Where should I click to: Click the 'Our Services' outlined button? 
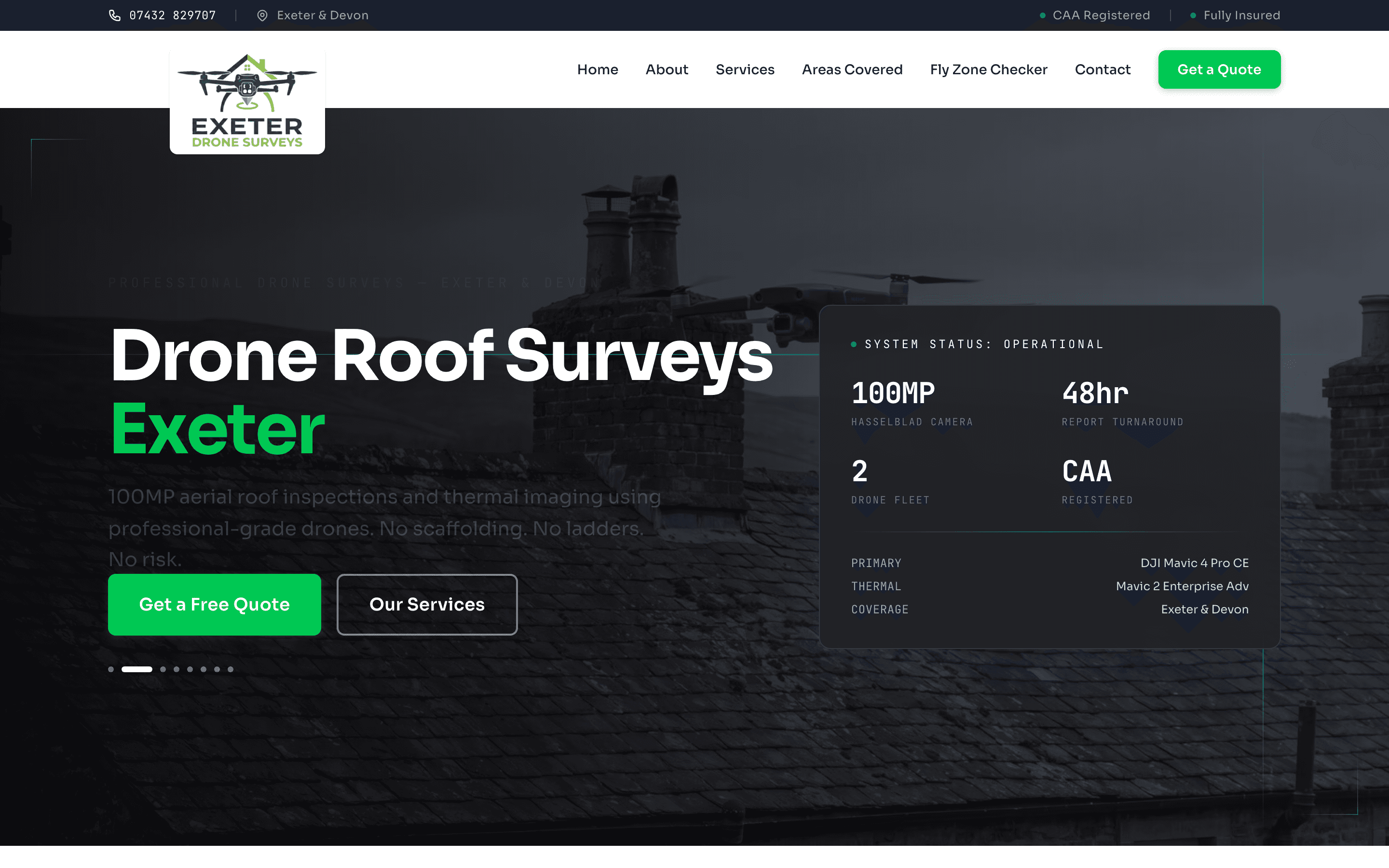(x=427, y=605)
